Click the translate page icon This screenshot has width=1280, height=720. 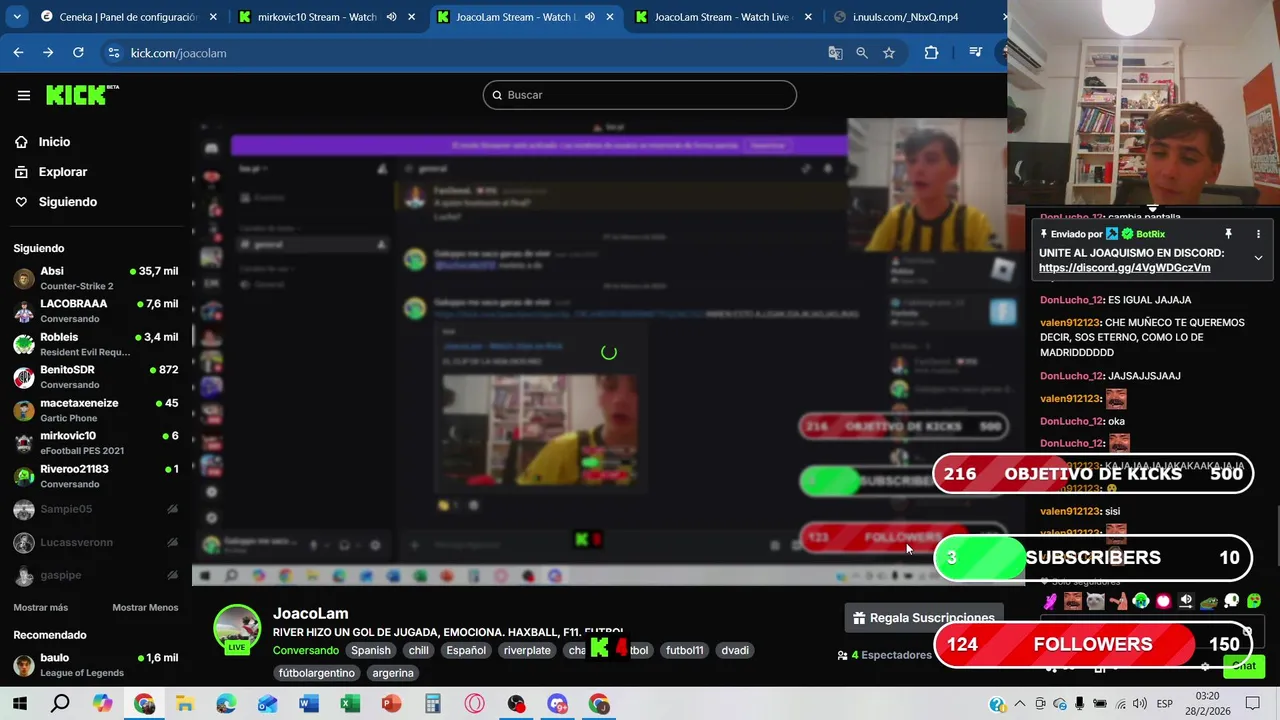coord(835,53)
